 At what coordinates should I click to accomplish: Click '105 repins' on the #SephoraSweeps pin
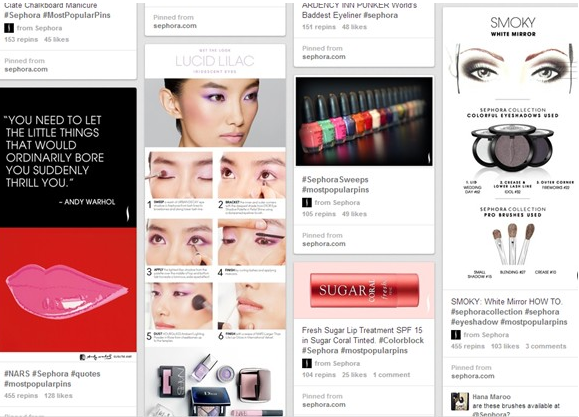(319, 214)
